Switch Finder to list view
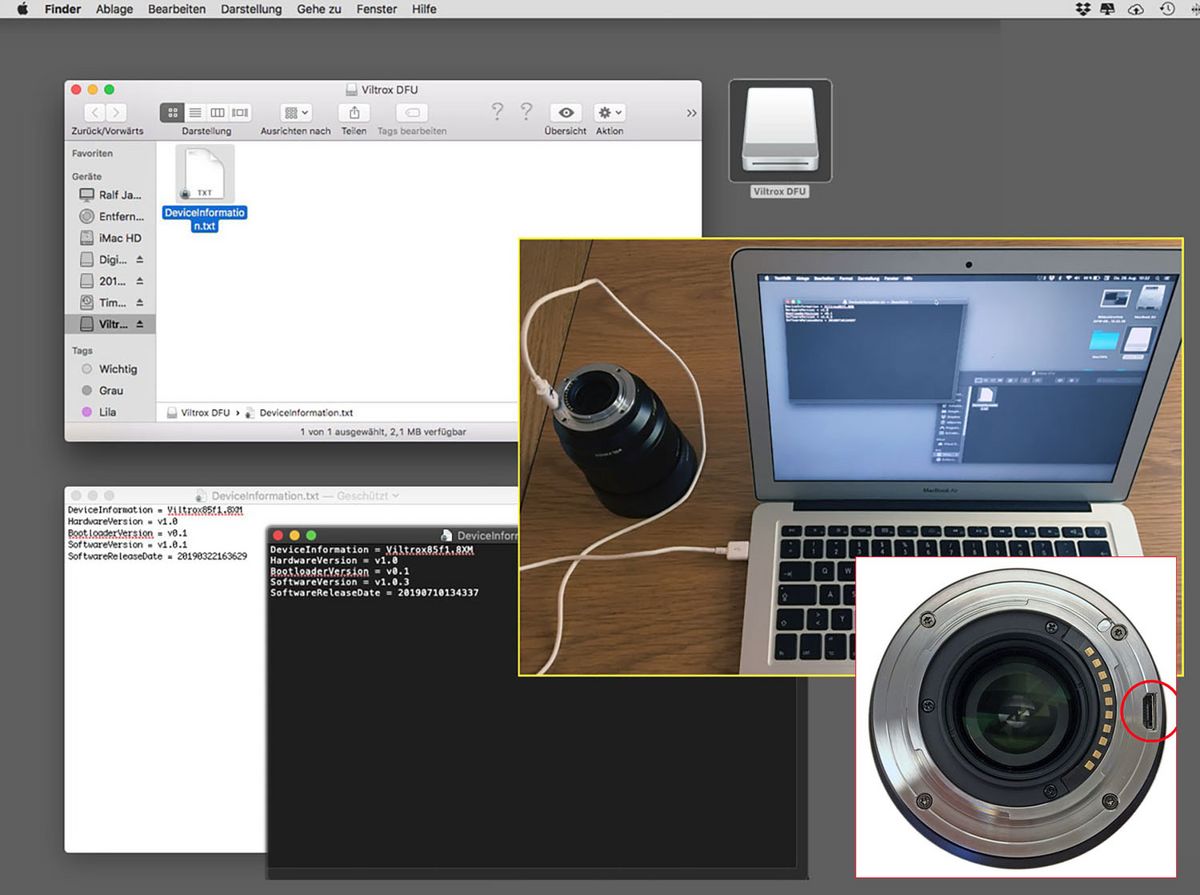The width and height of the screenshot is (1200, 895). point(195,113)
